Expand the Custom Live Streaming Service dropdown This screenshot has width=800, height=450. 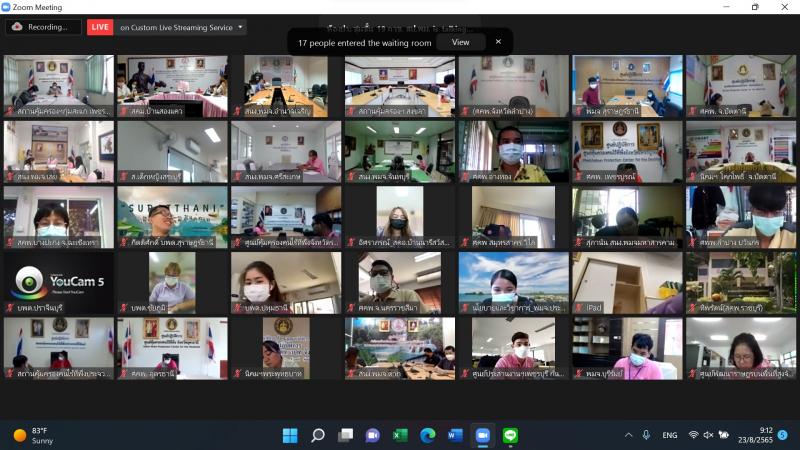(240, 27)
